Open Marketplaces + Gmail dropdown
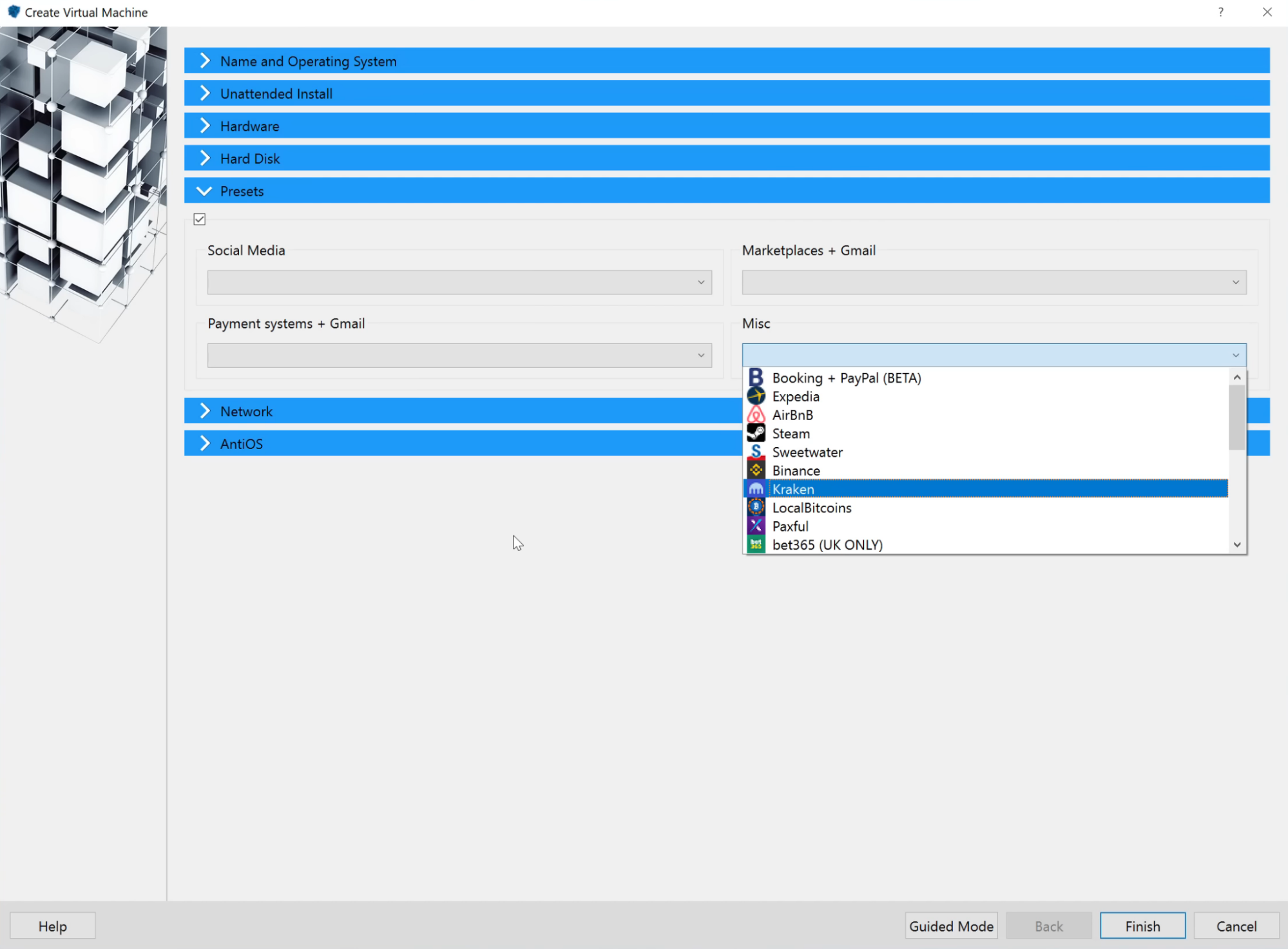Image resolution: width=1288 pixels, height=949 pixels. pyautogui.click(x=994, y=282)
